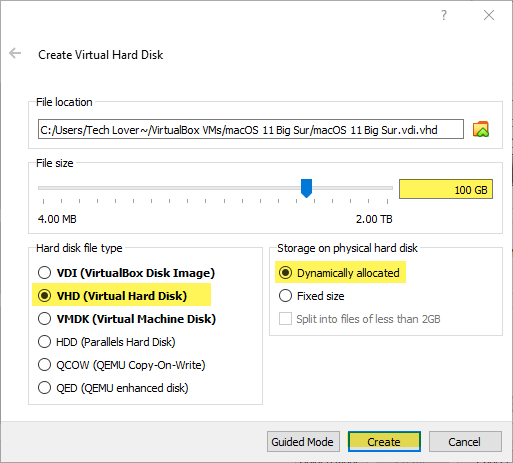Choose QED (QEMU enhanced disk) type
The image size is (513, 463).
point(113,388)
